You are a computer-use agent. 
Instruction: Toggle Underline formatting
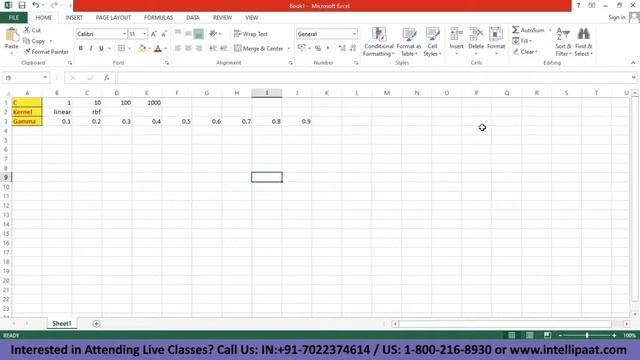101,48
